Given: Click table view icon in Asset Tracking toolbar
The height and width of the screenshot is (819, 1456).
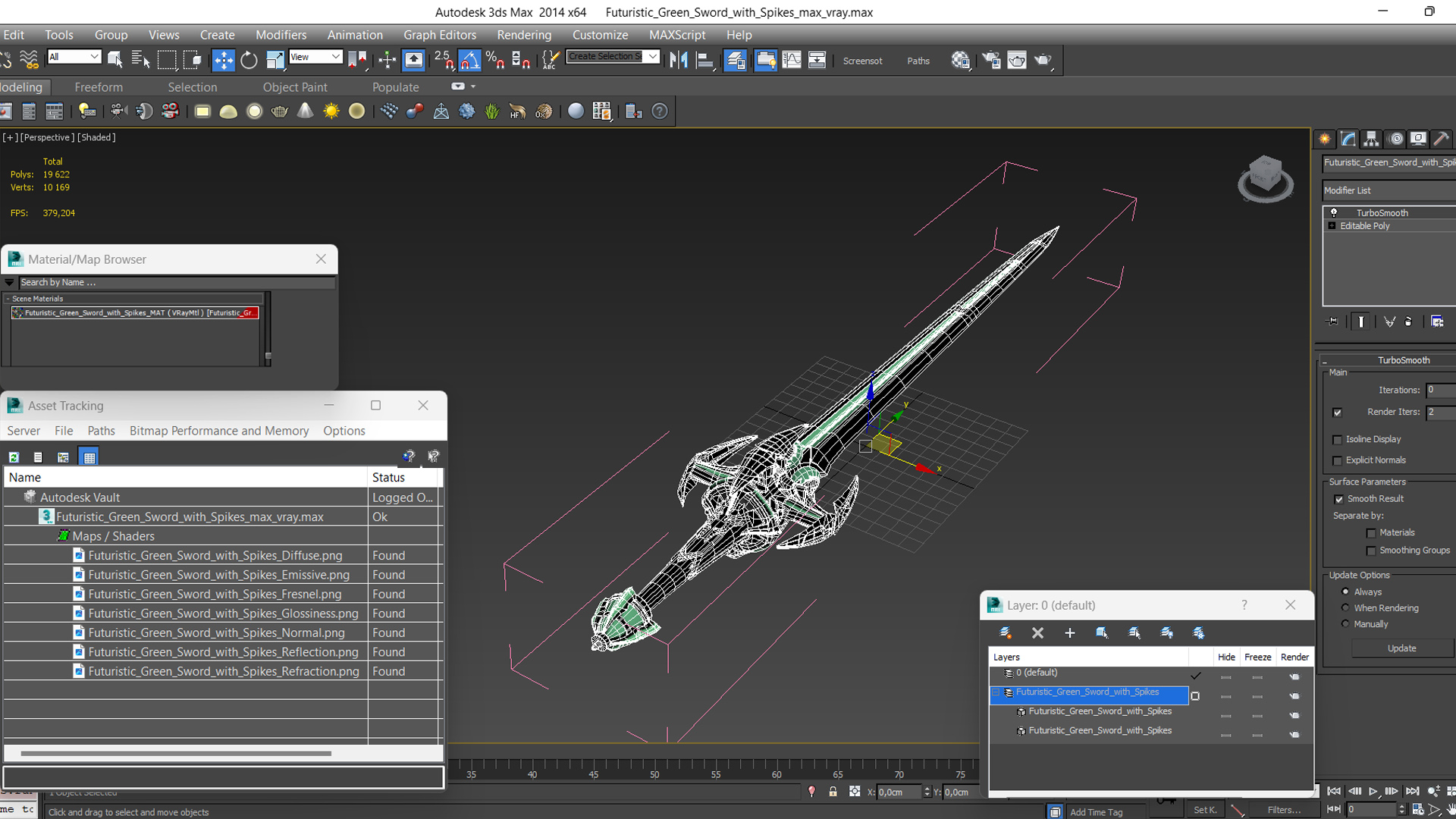Looking at the screenshot, I should (89, 457).
